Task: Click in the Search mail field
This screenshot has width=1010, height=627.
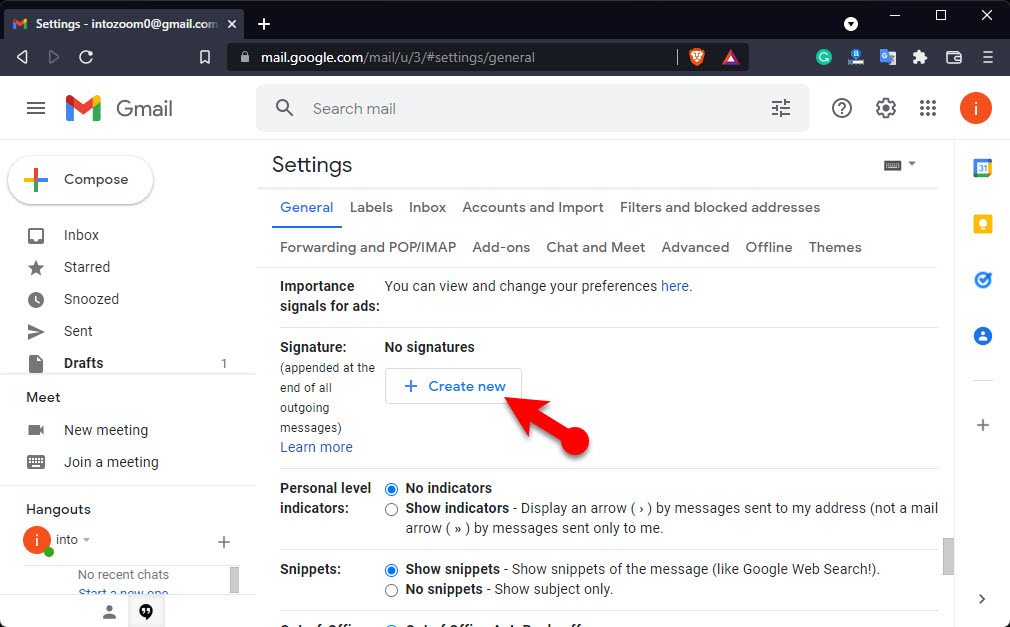Action: pos(530,108)
